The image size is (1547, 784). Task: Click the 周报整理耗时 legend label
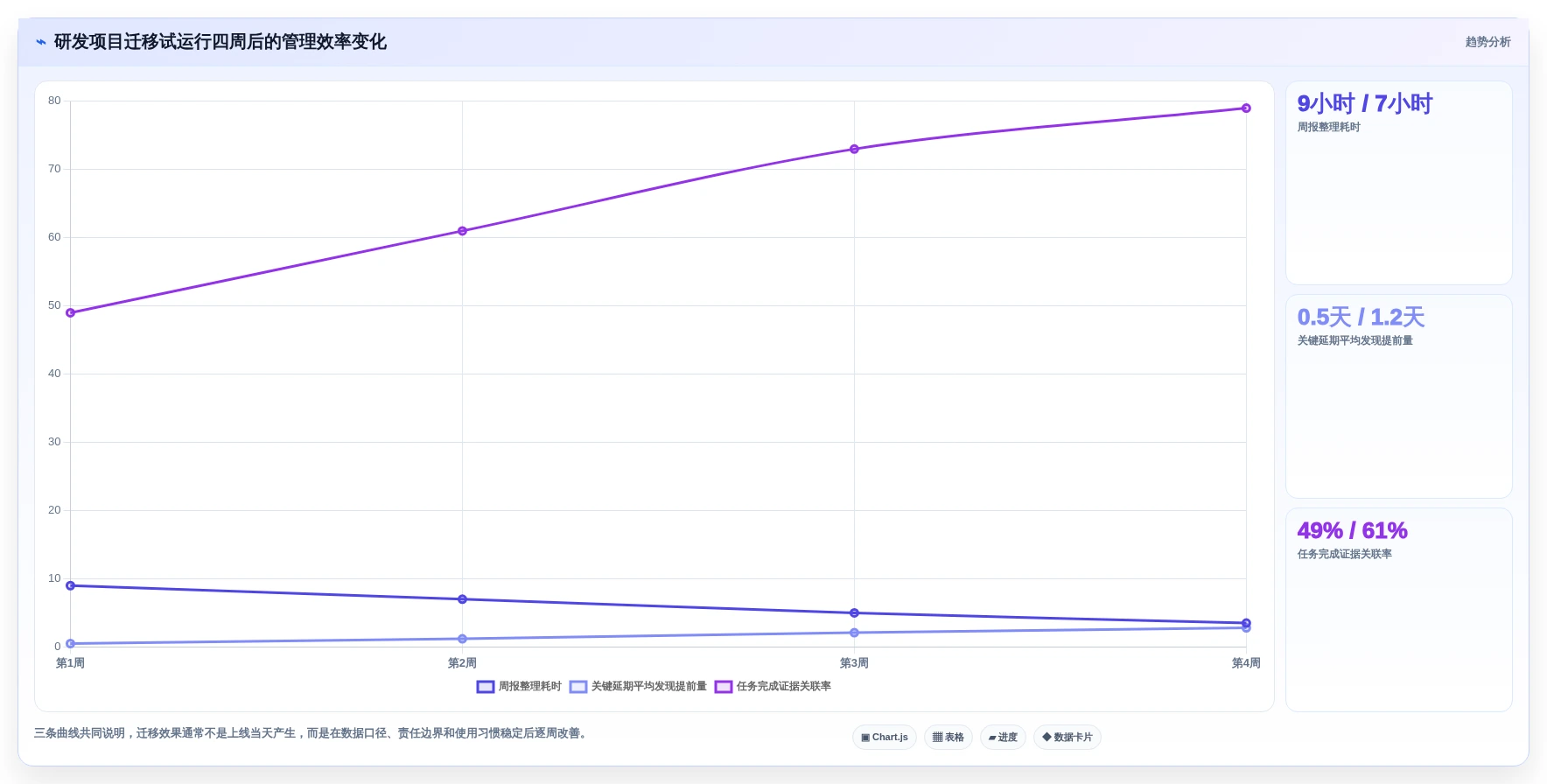530,687
